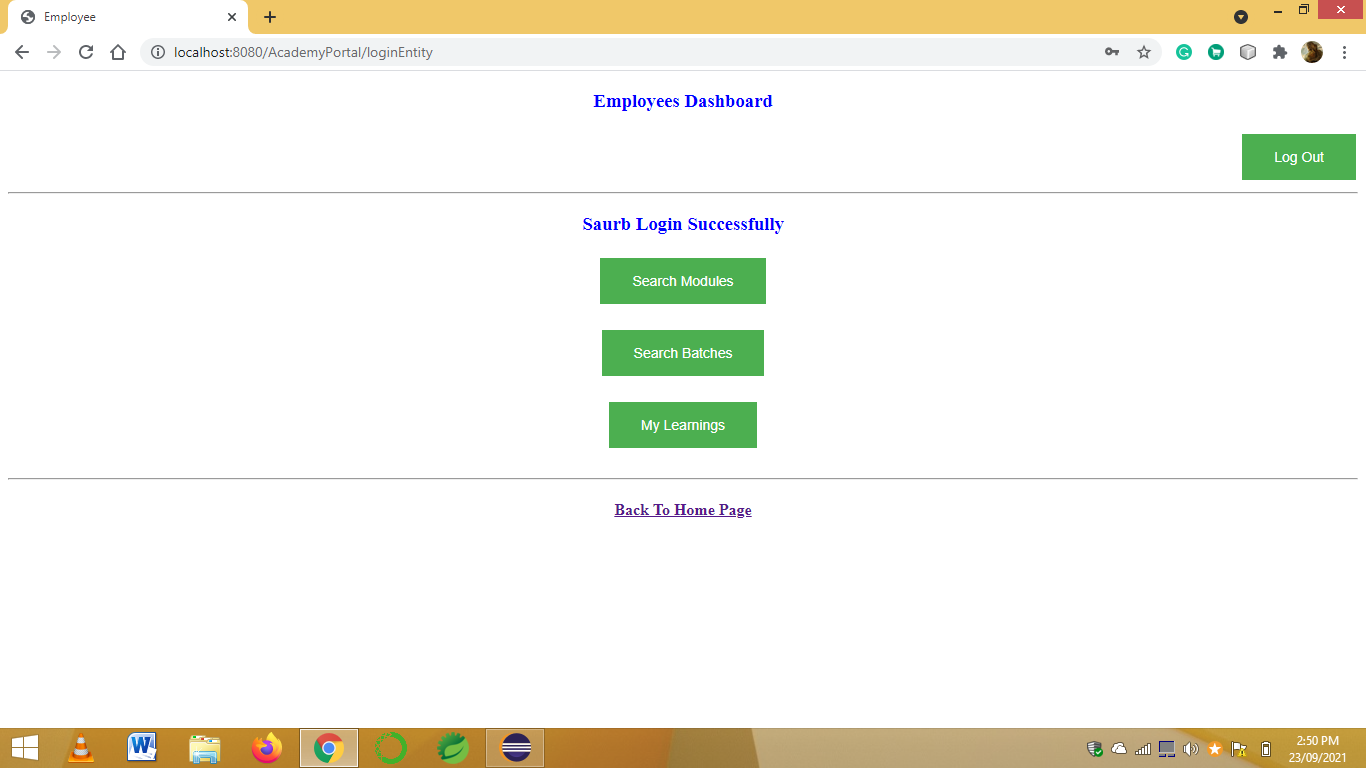Open File Explorer from taskbar
Viewport: 1366px width, 768px height.
(205, 748)
